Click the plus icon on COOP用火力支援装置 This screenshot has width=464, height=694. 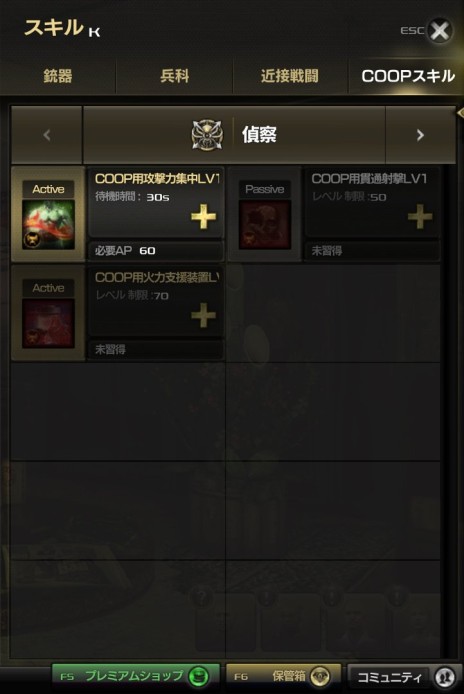point(203,315)
